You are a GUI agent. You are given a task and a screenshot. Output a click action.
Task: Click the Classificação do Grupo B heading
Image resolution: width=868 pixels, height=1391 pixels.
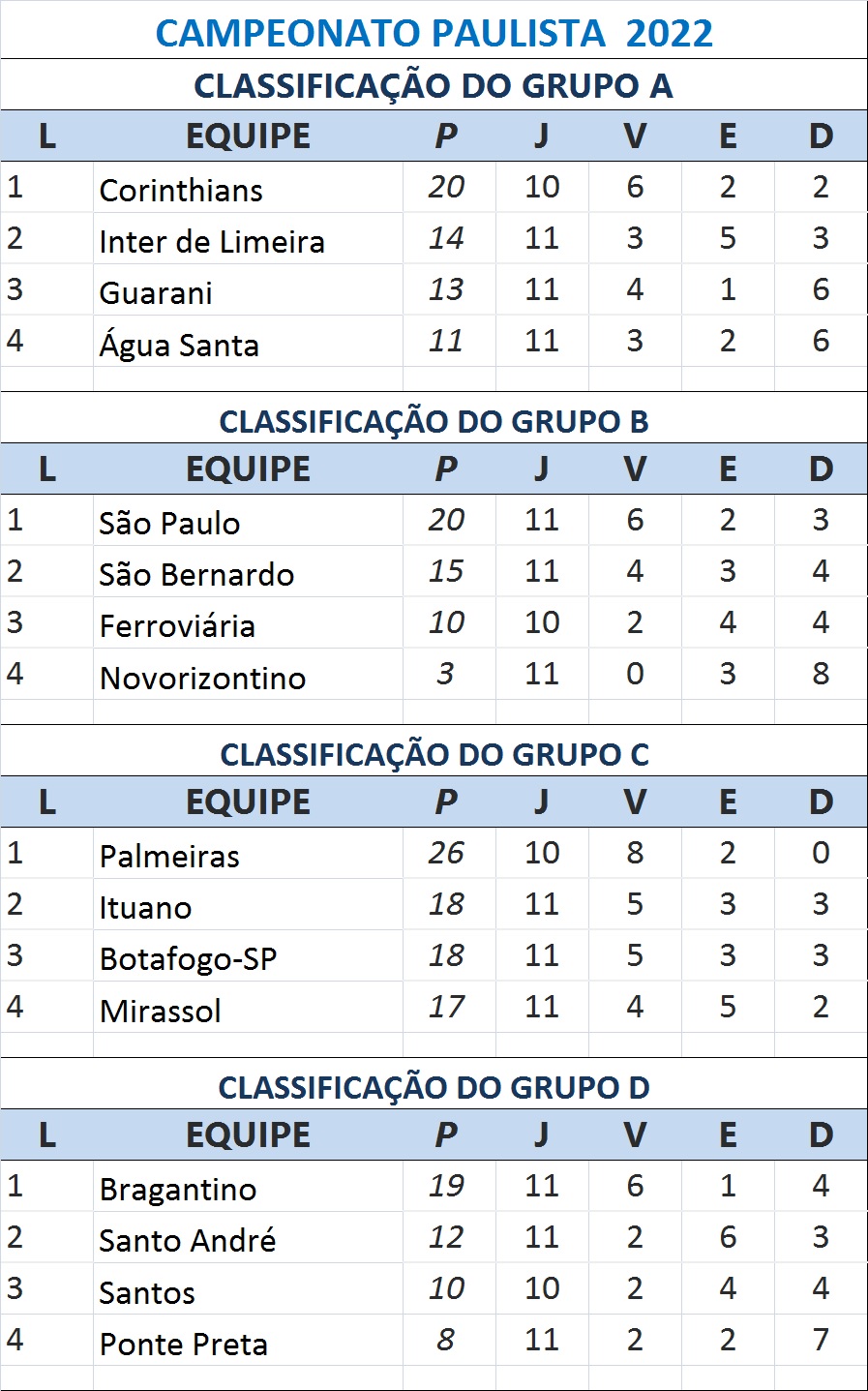pos(434,421)
